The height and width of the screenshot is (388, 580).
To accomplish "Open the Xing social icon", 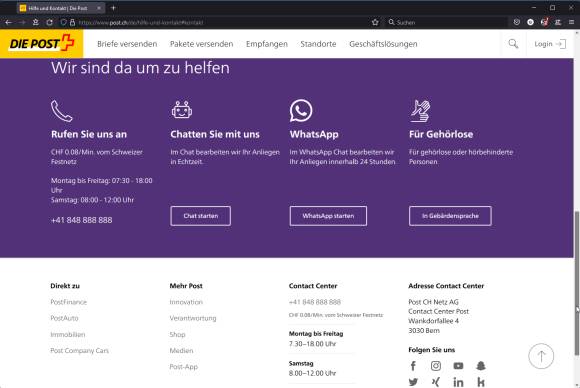I will coord(436,382).
